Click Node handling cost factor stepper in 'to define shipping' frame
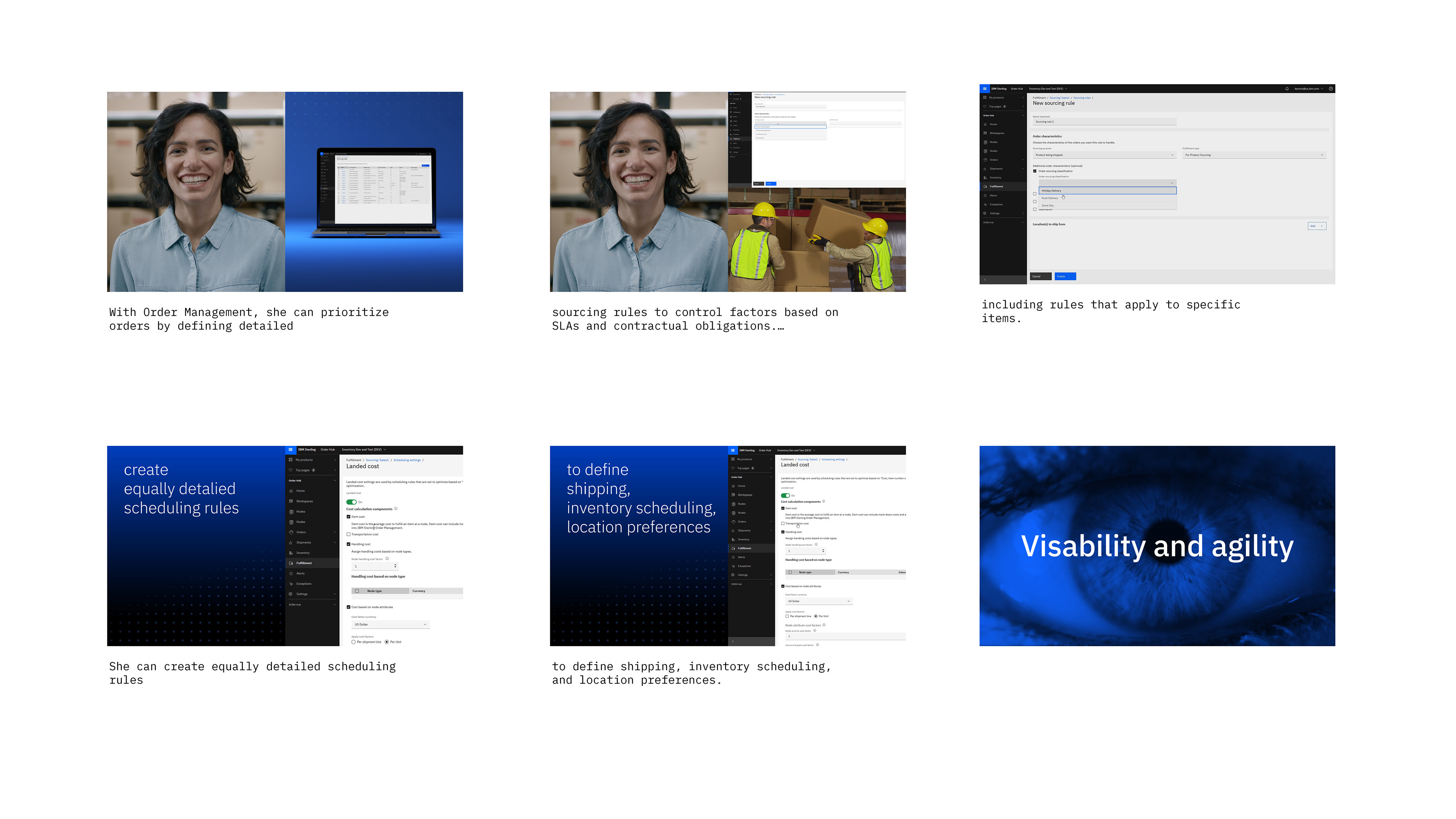The height and width of the screenshot is (819, 1456). 823,551
